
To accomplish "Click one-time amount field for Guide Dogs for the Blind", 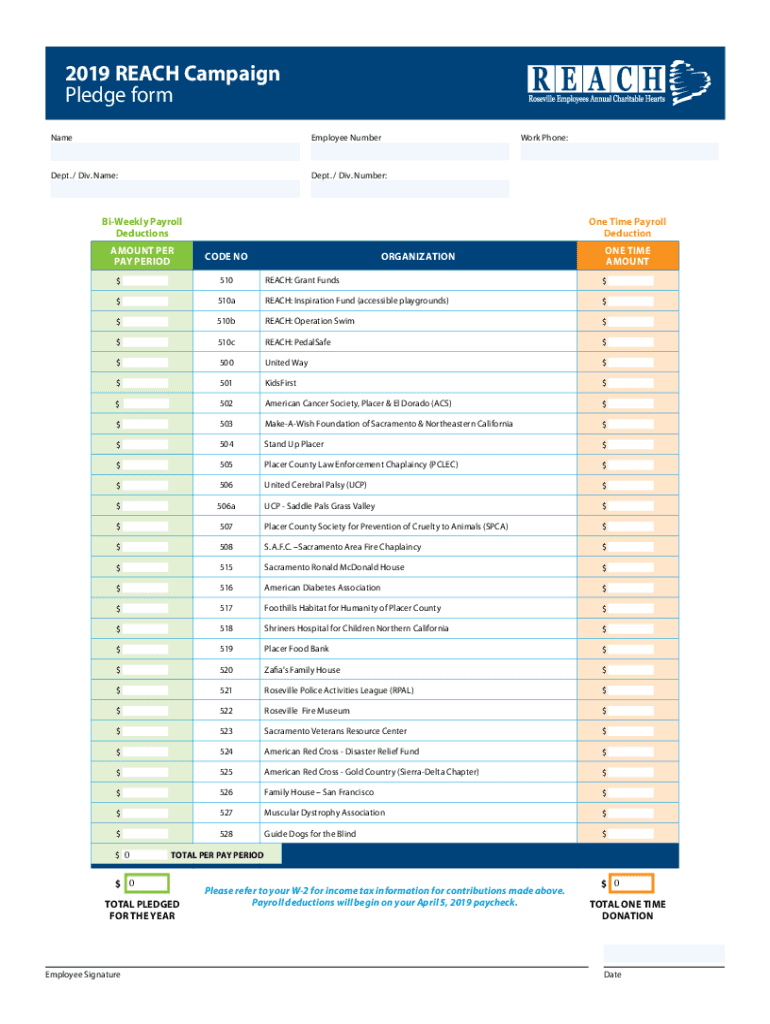I will click(632, 834).
